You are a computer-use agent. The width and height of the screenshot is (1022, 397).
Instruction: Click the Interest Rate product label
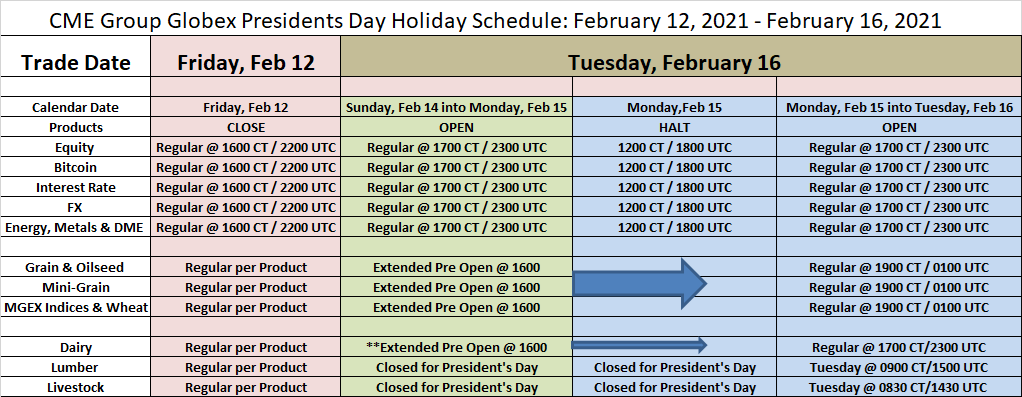(x=76, y=188)
